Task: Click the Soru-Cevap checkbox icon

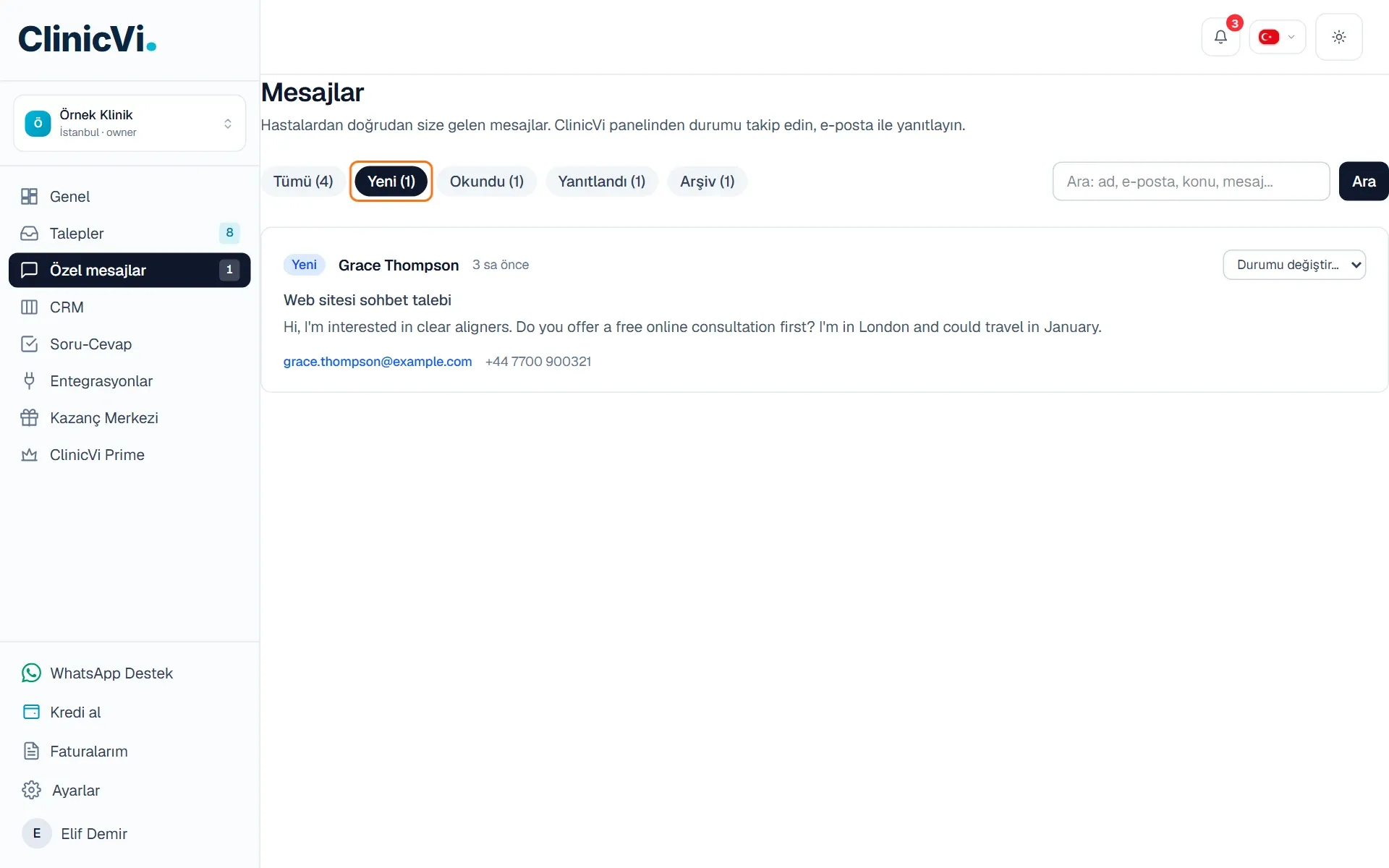Action: click(29, 344)
